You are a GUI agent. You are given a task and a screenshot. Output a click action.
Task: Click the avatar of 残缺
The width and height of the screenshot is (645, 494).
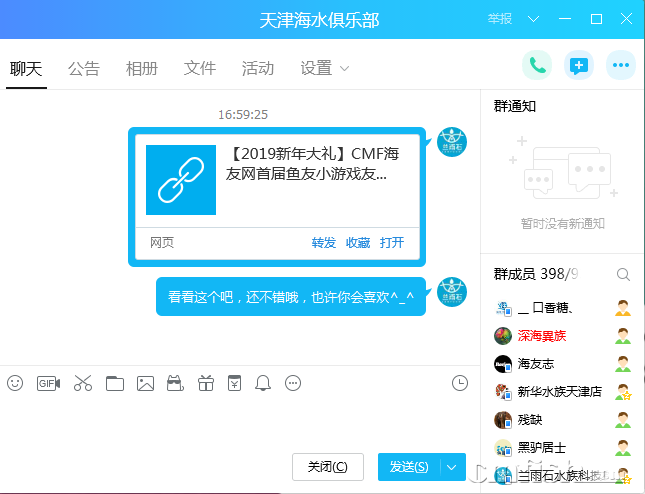[x=503, y=420]
